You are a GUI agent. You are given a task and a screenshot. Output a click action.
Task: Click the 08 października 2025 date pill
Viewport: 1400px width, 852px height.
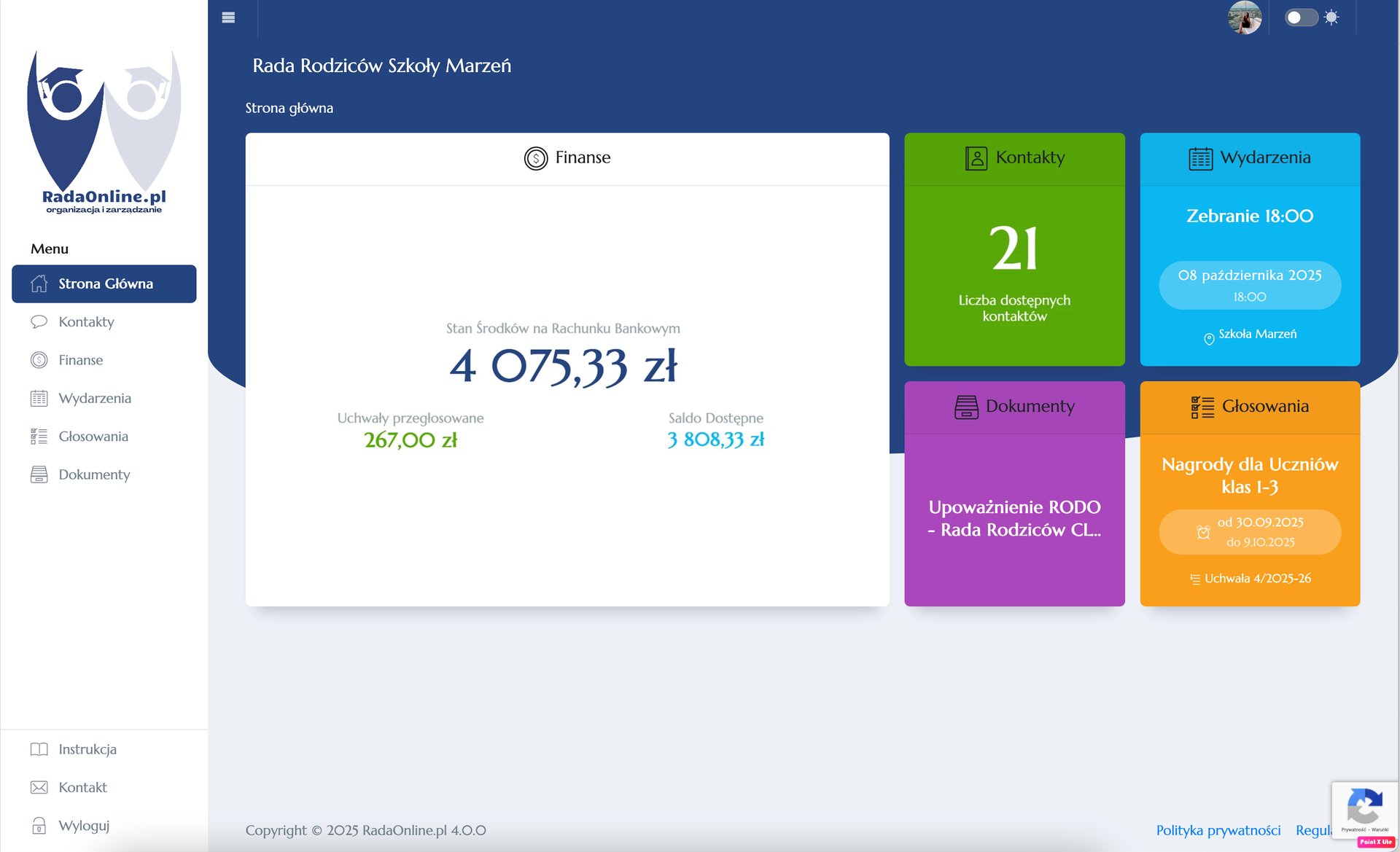click(x=1250, y=285)
